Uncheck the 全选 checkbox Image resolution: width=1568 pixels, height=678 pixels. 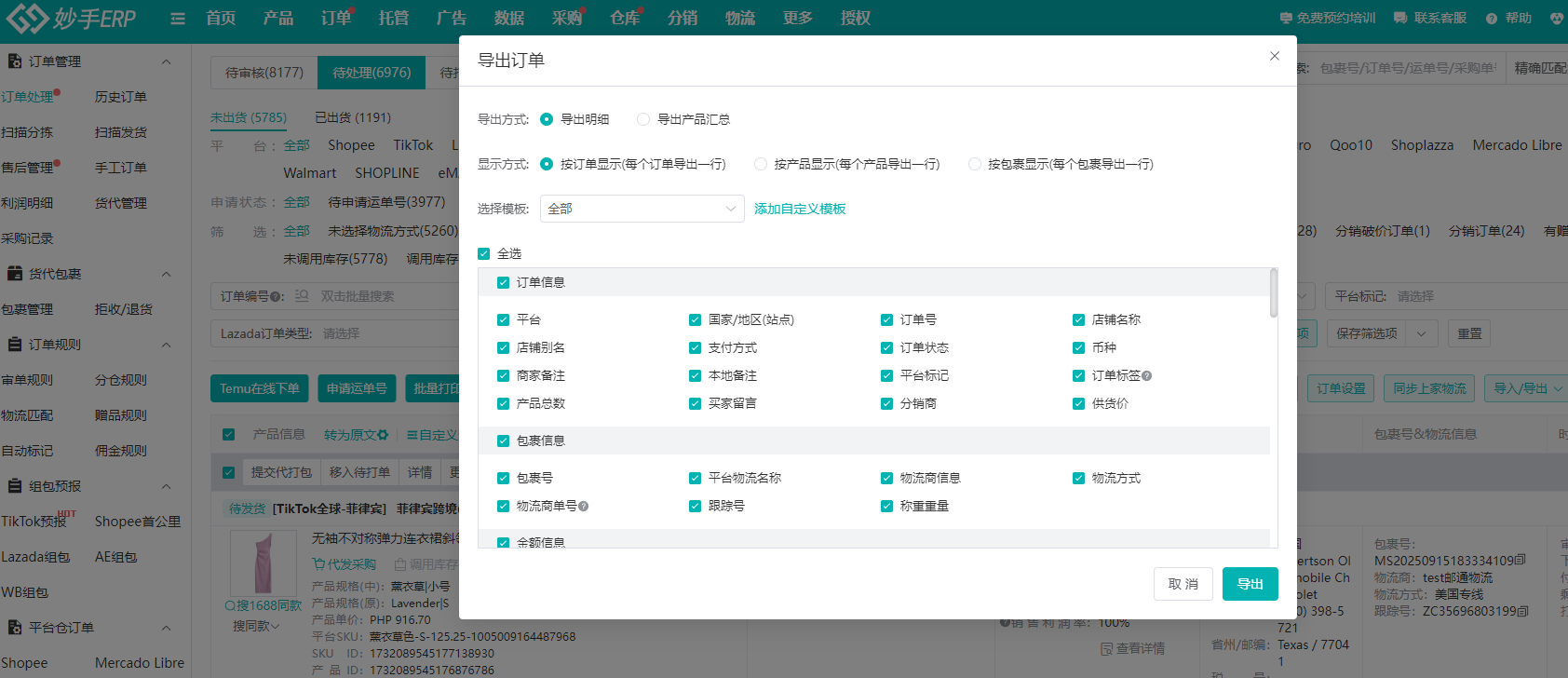click(x=484, y=253)
